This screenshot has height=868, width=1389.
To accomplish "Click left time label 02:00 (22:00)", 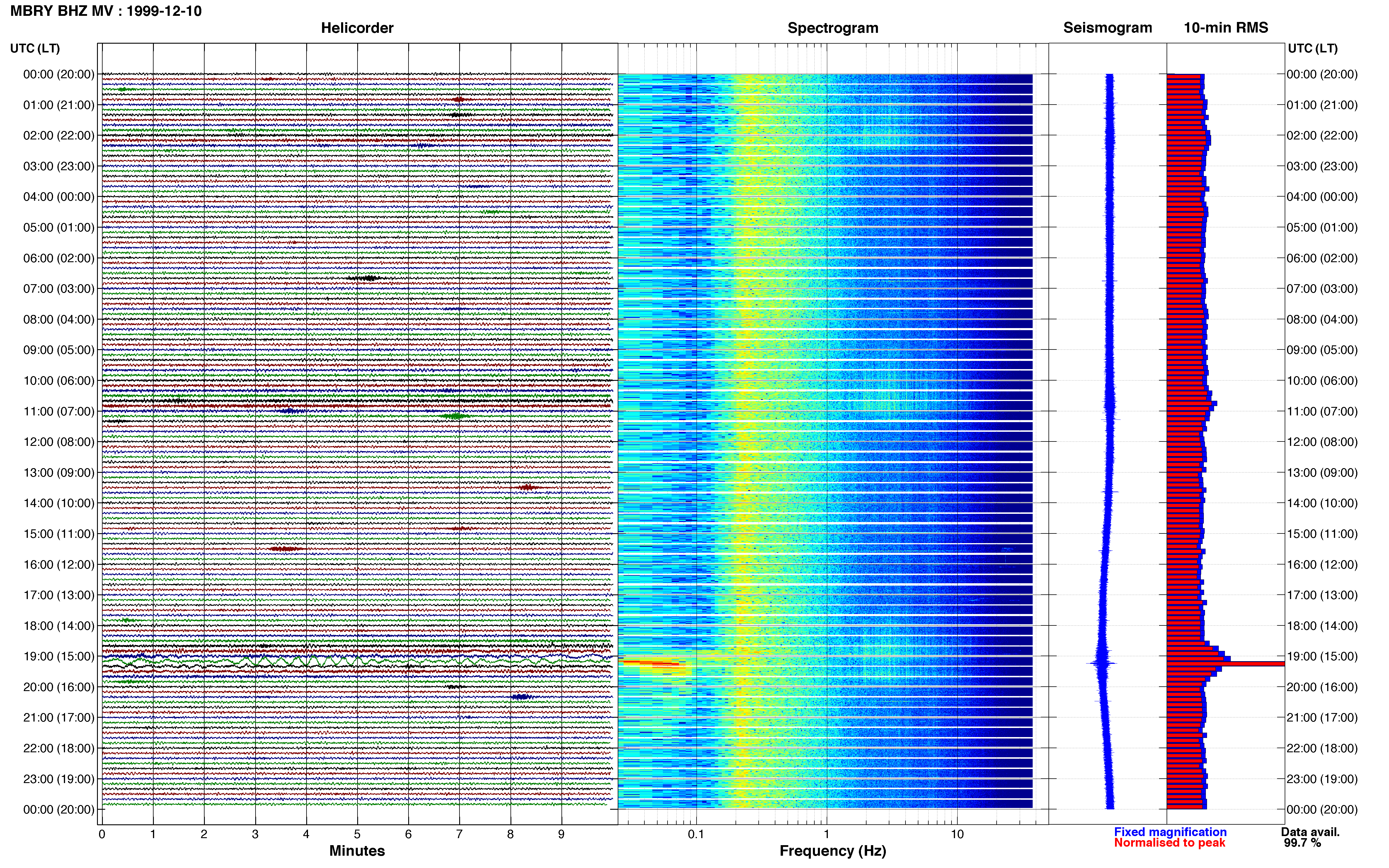I will click(x=59, y=135).
